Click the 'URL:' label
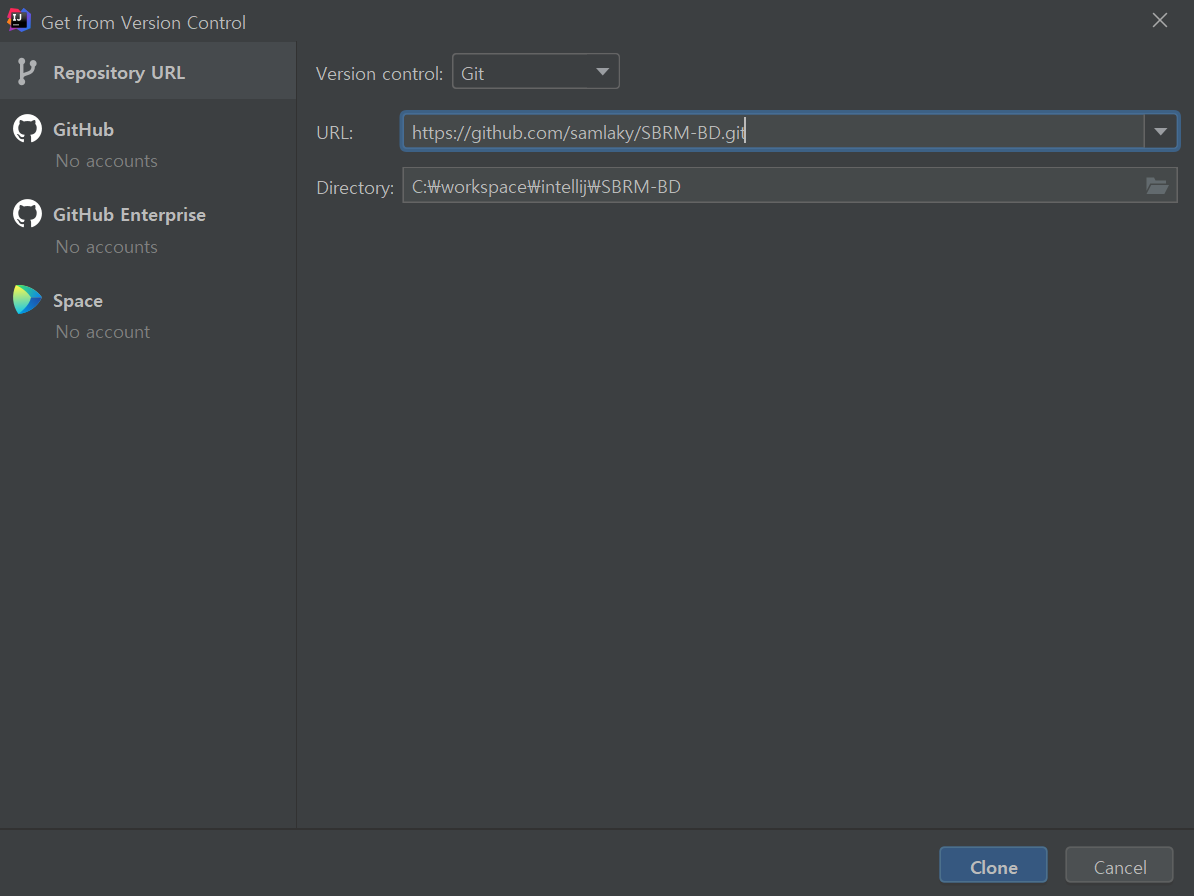Viewport: 1194px width, 896px height. coord(334,132)
